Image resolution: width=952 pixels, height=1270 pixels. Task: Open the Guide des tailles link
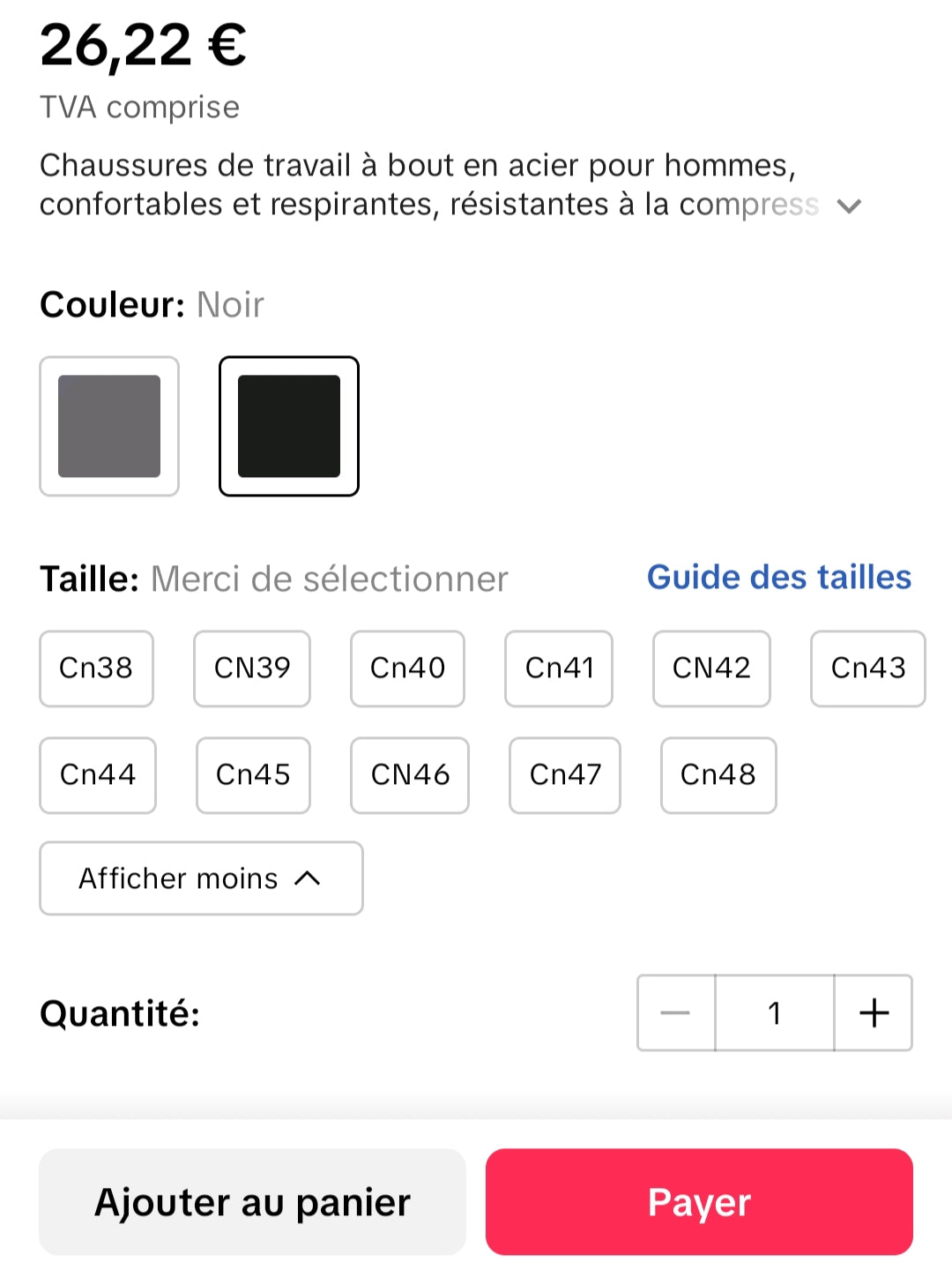point(779,578)
